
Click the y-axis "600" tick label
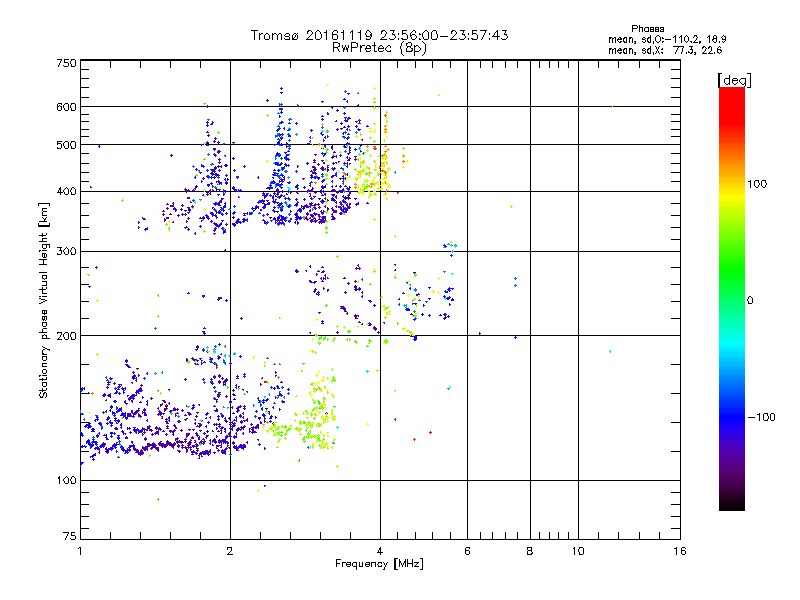[66, 107]
